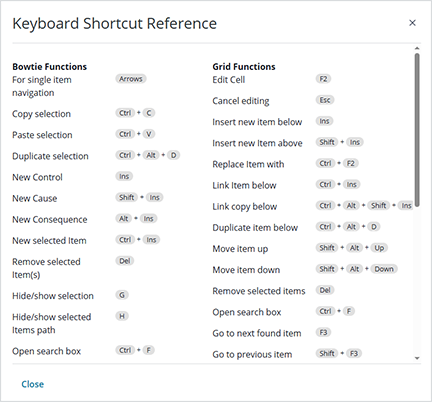Close the dialog using the X icon
Image resolution: width=432 pixels, height=402 pixels.
tap(412, 23)
